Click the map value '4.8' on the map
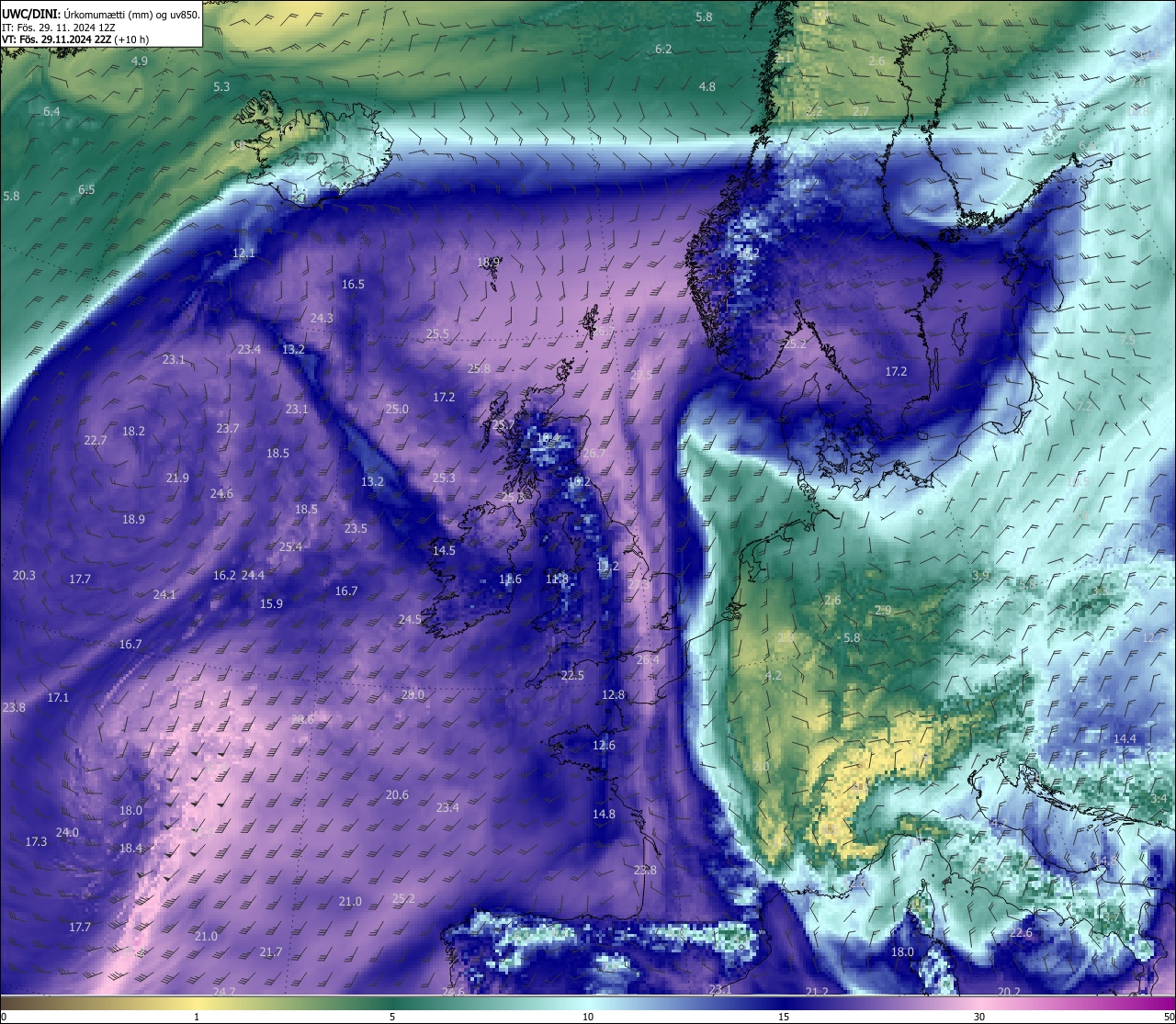This screenshot has height=1024, width=1176. tap(707, 86)
